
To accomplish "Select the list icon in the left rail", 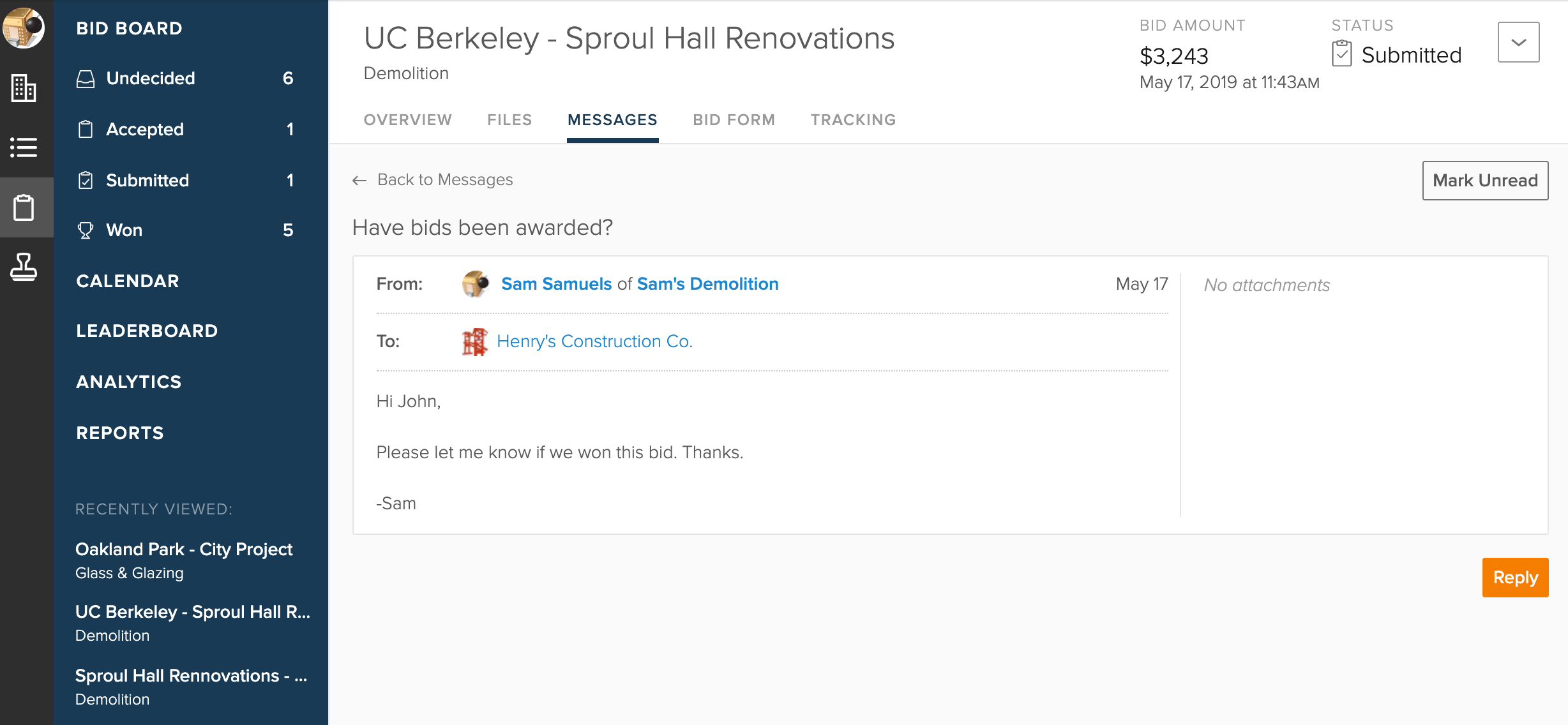I will tap(24, 147).
